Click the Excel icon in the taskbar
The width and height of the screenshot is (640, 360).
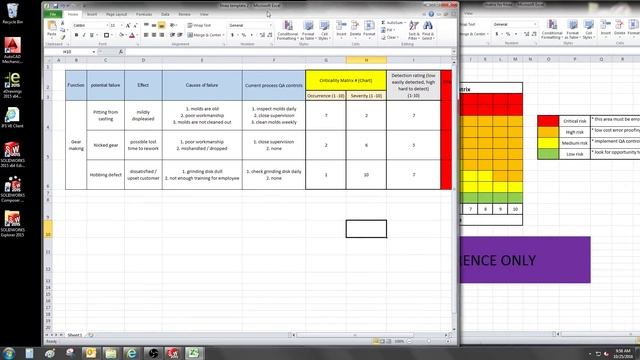click(193, 353)
